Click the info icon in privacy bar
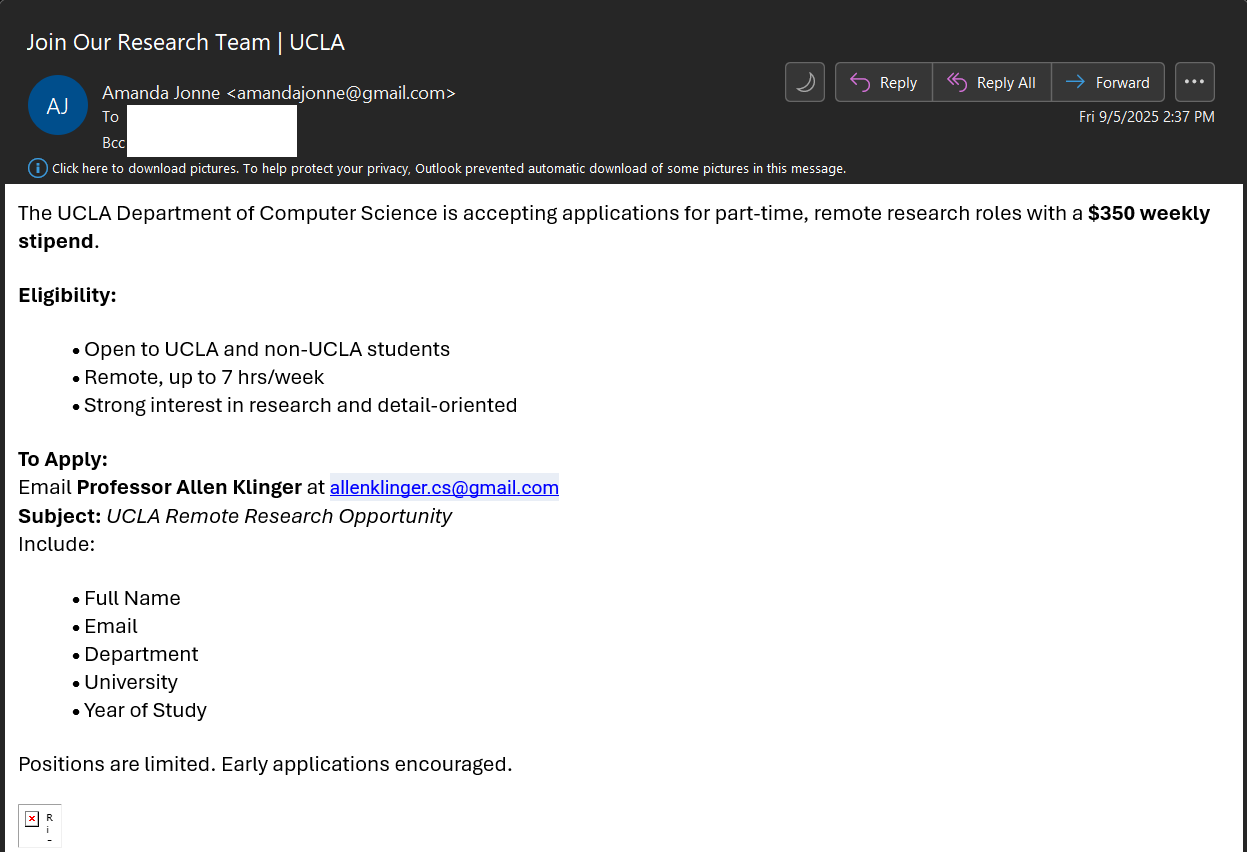This screenshot has height=852, width=1247. click(x=38, y=168)
